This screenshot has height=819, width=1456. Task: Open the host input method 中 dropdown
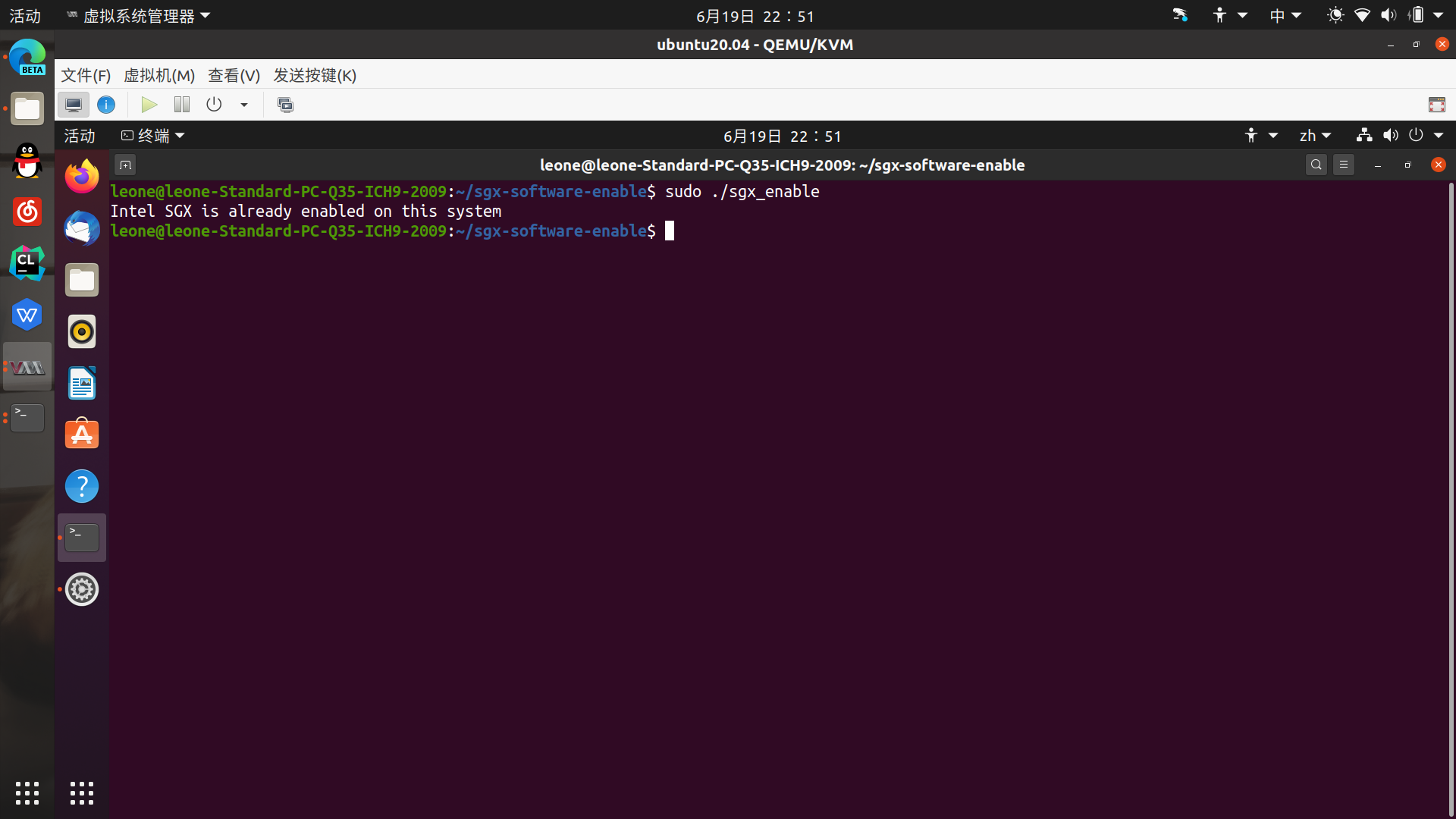coord(1285,16)
